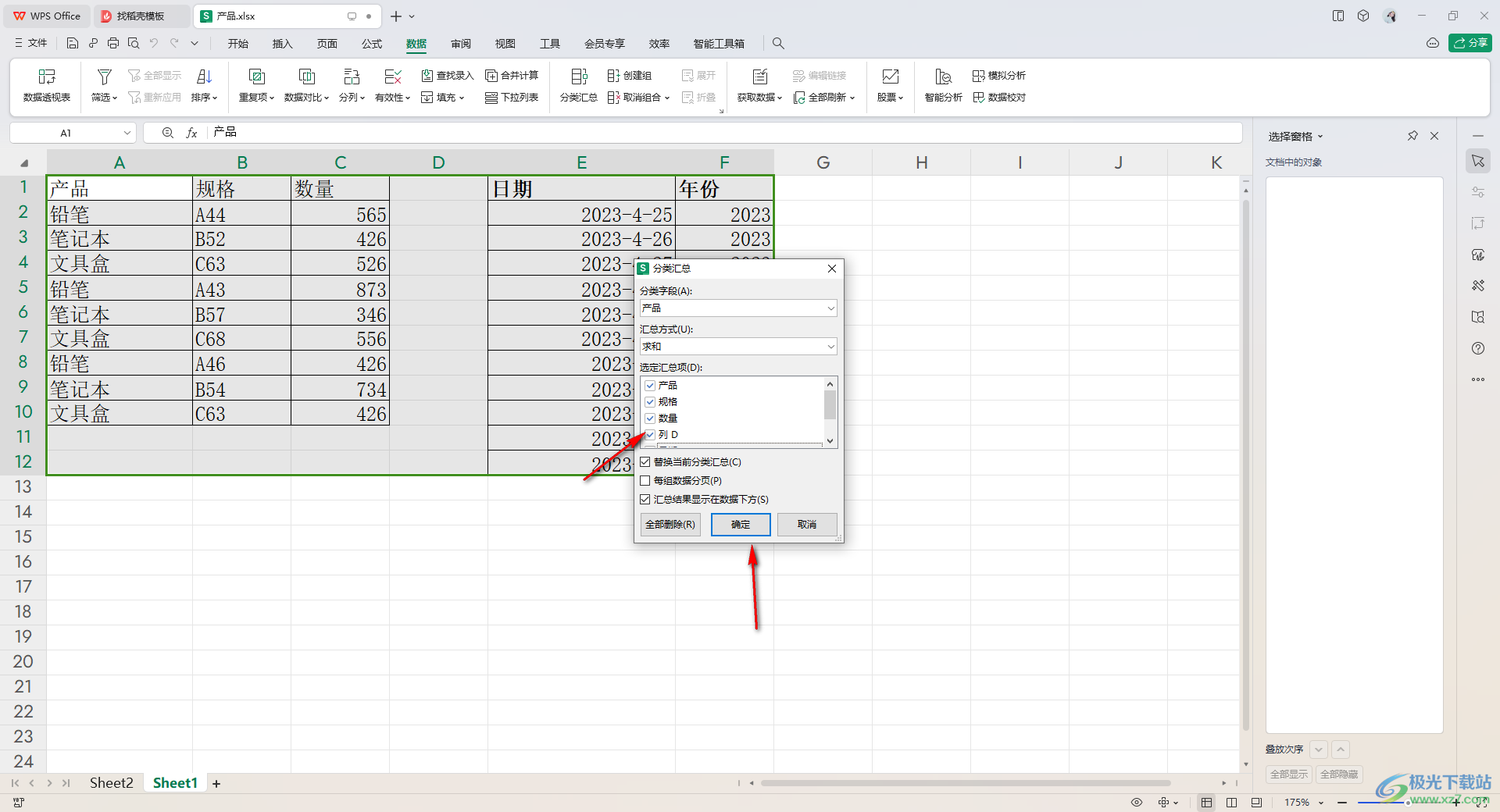Expand the 选择窗格 dropdown
1500x812 pixels.
(1320, 137)
